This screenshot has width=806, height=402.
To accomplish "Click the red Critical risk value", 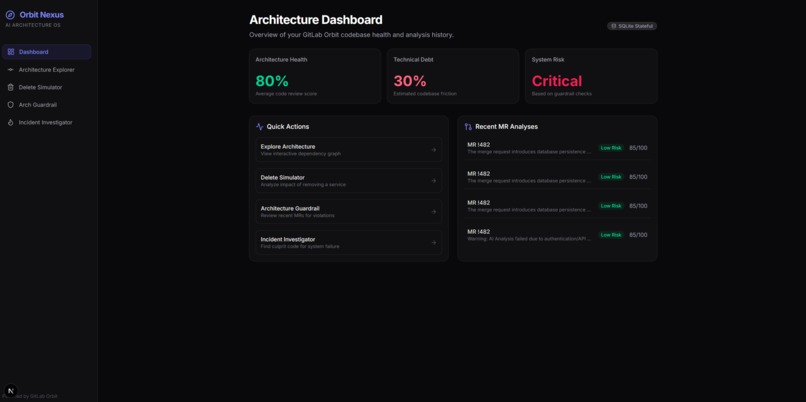I will tap(557, 81).
